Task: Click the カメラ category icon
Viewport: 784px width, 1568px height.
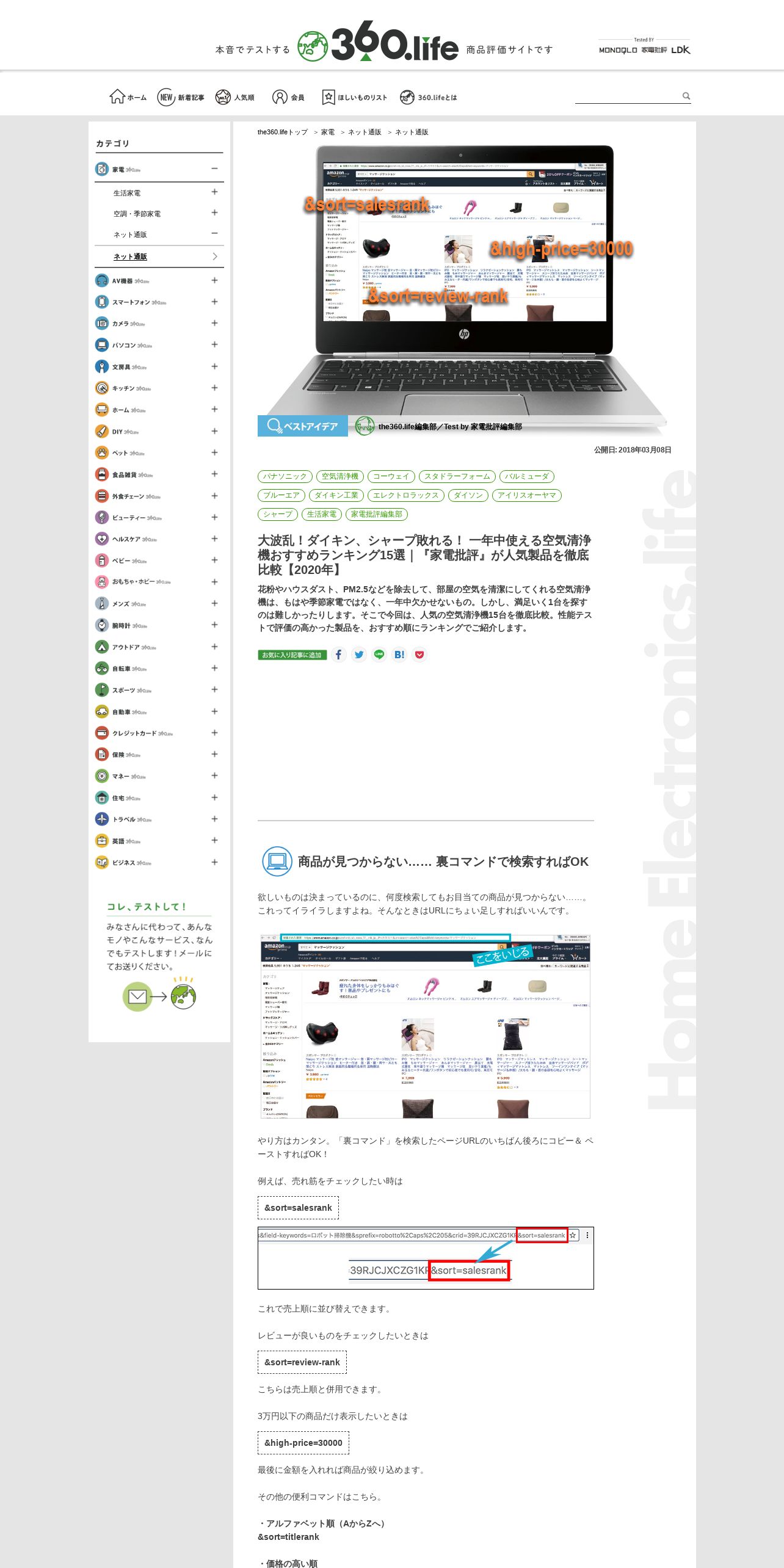Action: pos(102,323)
